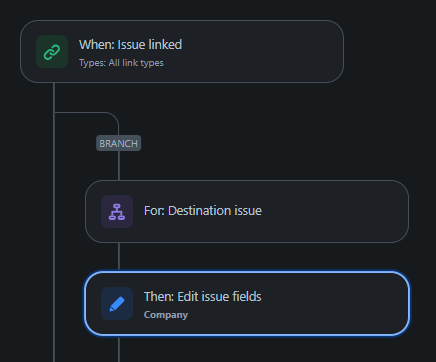Open the 'When: Issue linked' trigger title
Screen dimensions: 436x362
[130, 45]
